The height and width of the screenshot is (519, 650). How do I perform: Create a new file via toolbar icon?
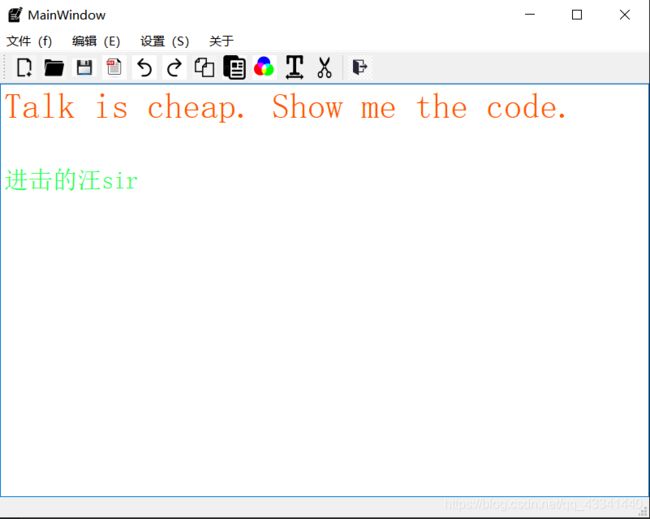coord(24,67)
